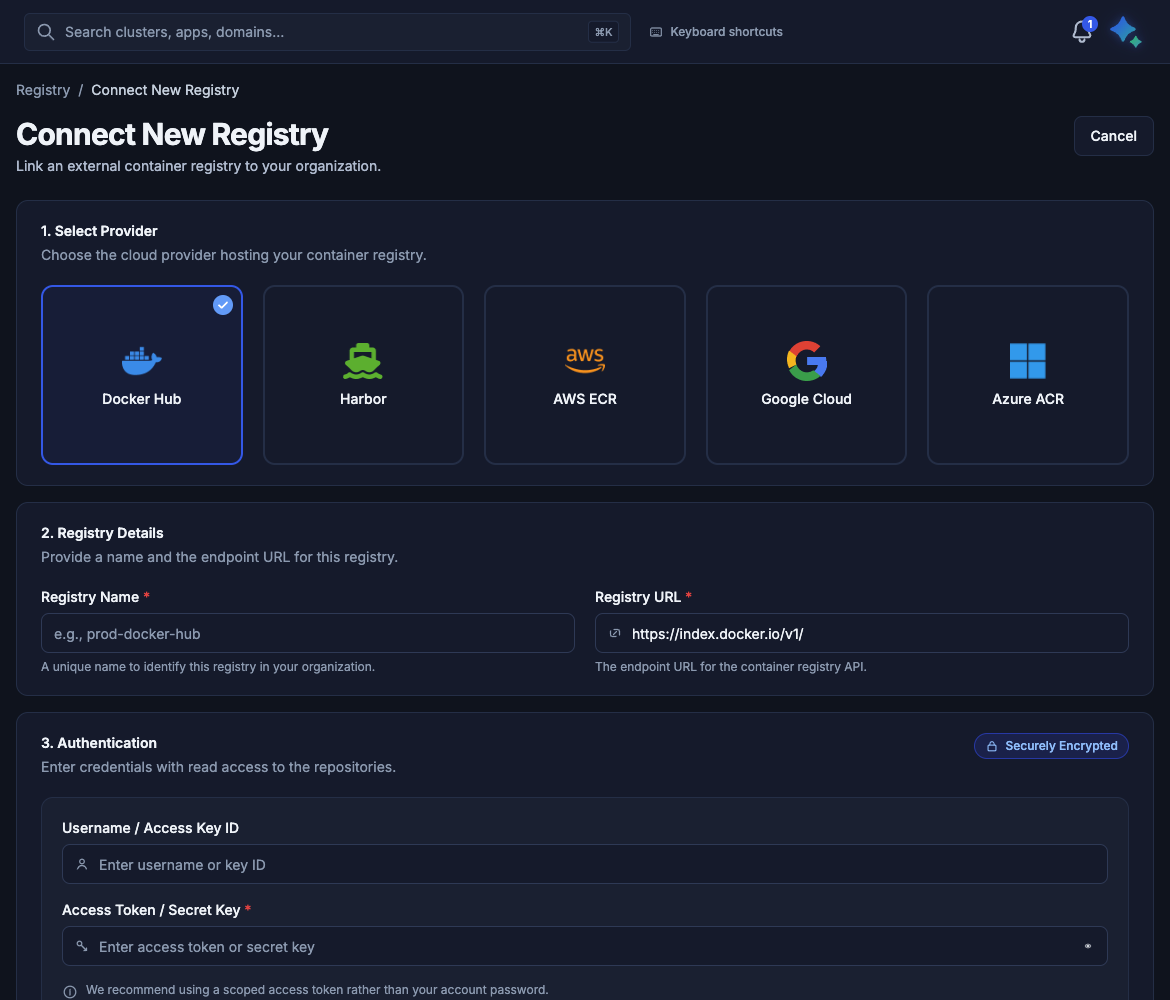Click the username or key ID field
This screenshot has width=1170, height=1000.
tap(585, 864)
